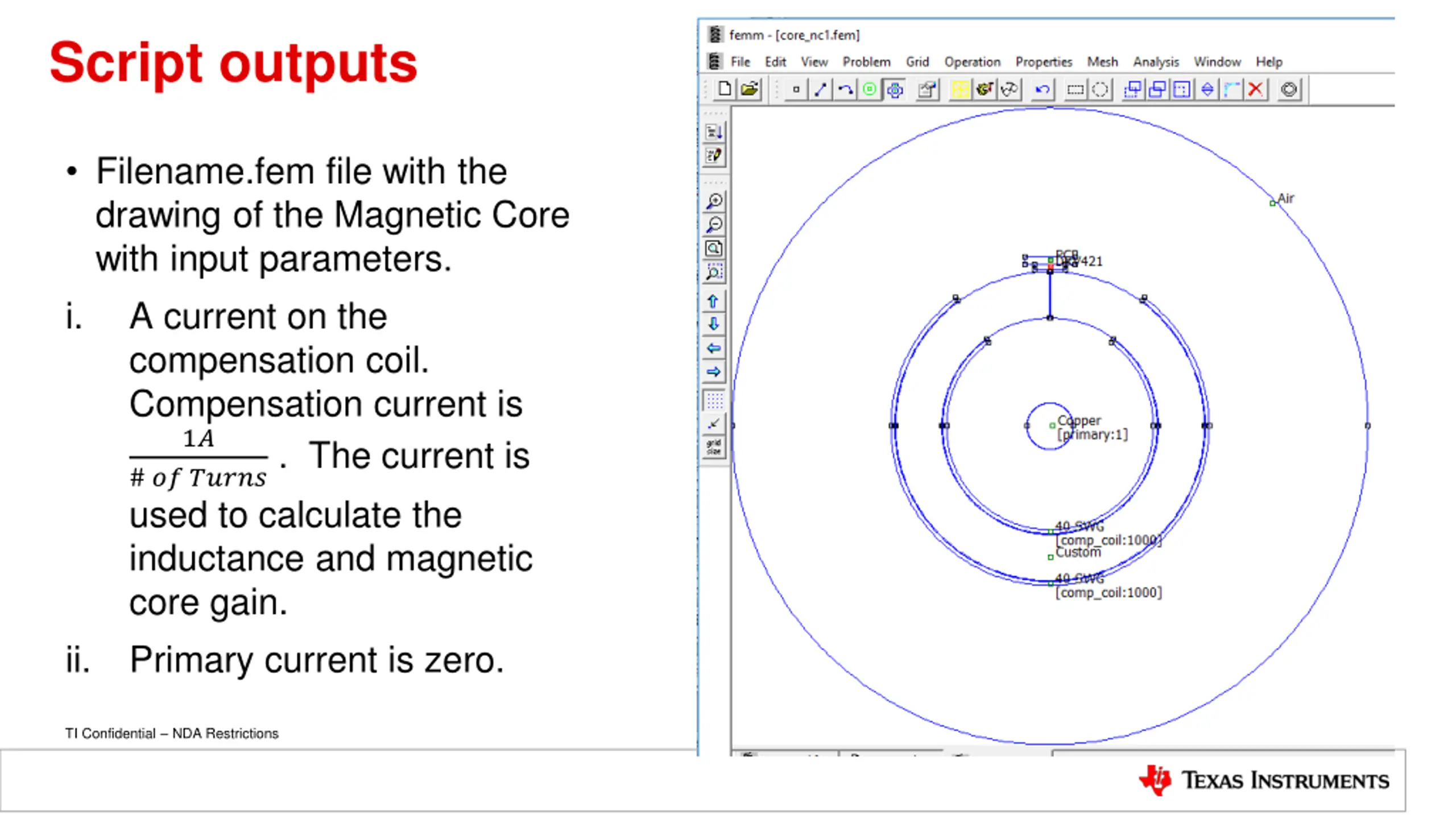
Task: Select the operate on groups tool
Action: 895,89
